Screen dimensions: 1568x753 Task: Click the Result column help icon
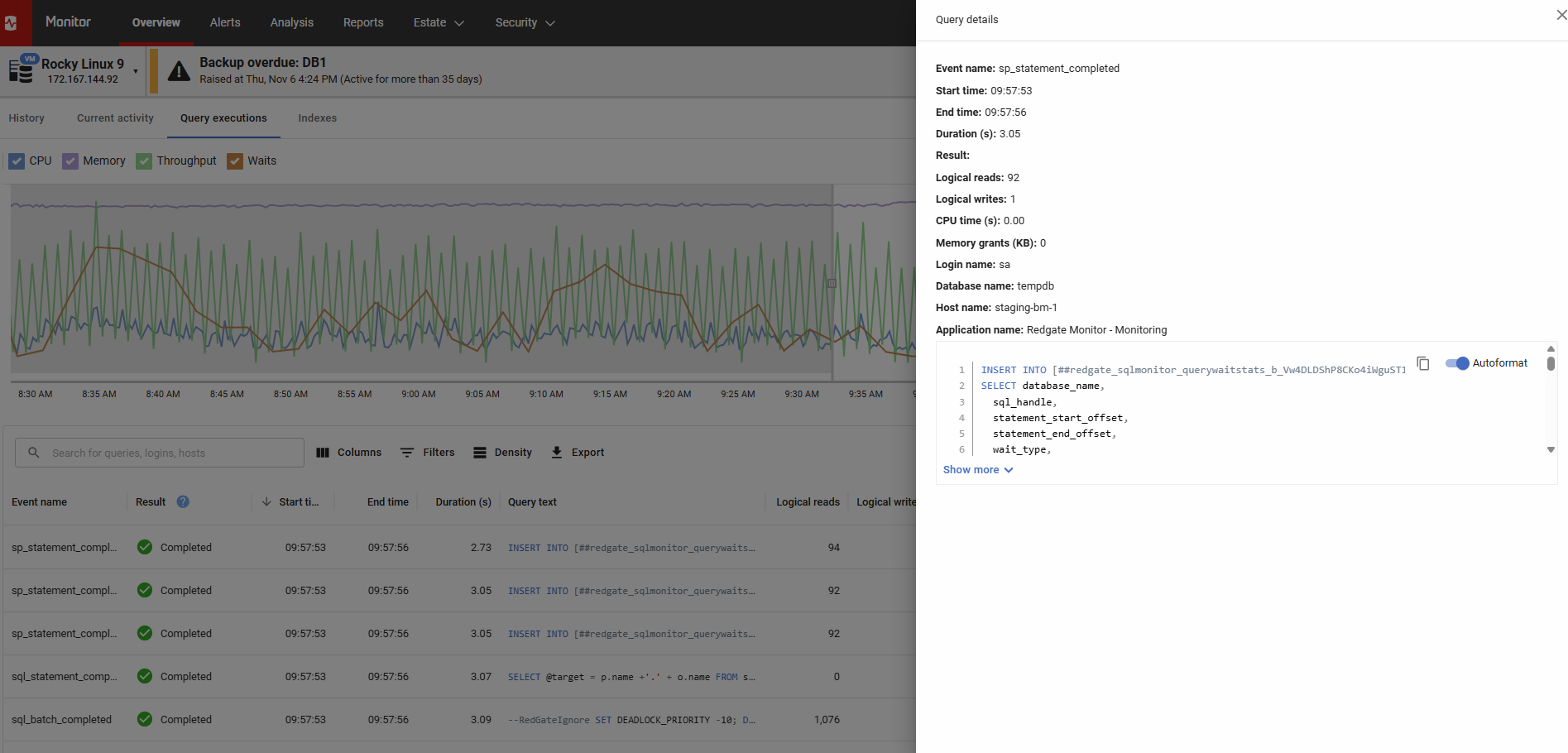pyautogui.click(x=183, y=501)
